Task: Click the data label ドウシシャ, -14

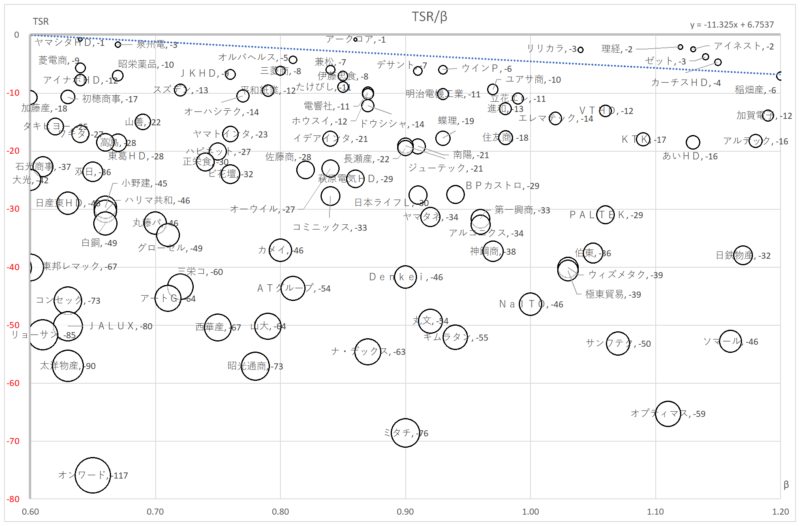Action: tap(392, 123)
